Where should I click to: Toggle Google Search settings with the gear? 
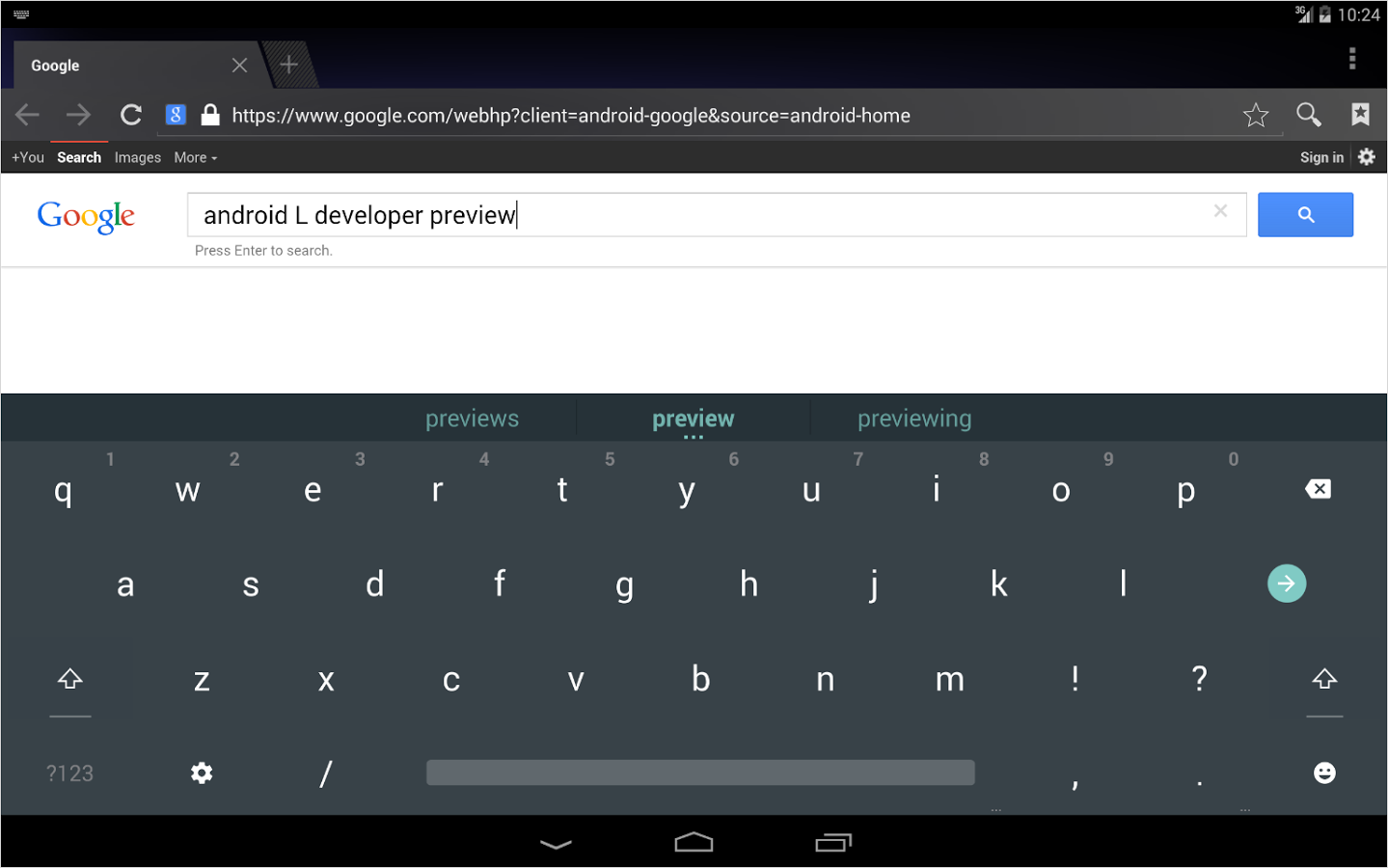[1367, 156]
